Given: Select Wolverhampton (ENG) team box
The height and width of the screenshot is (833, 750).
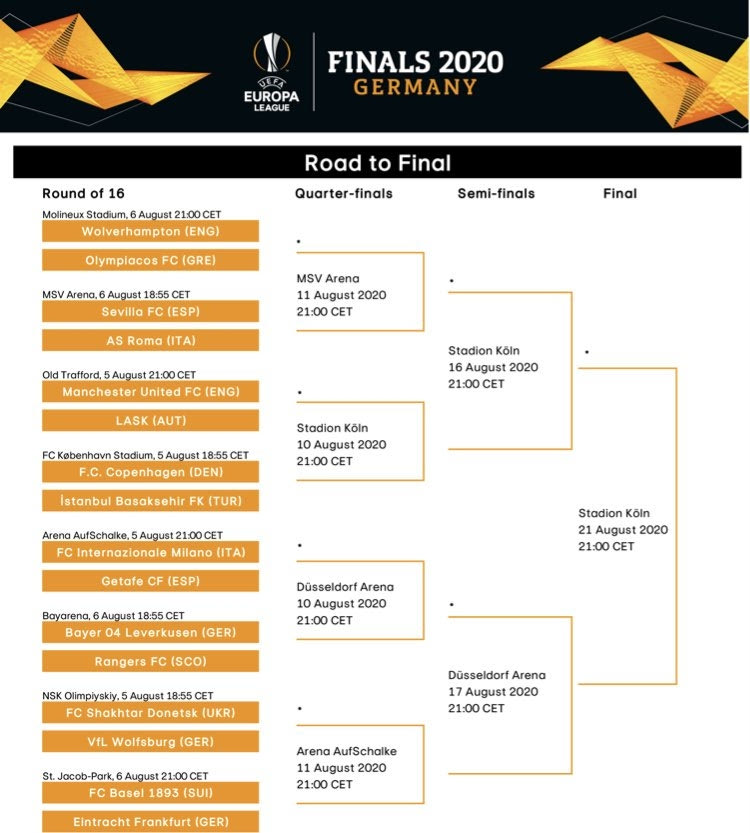Looking at the screenshot, I should pos(150,231).
